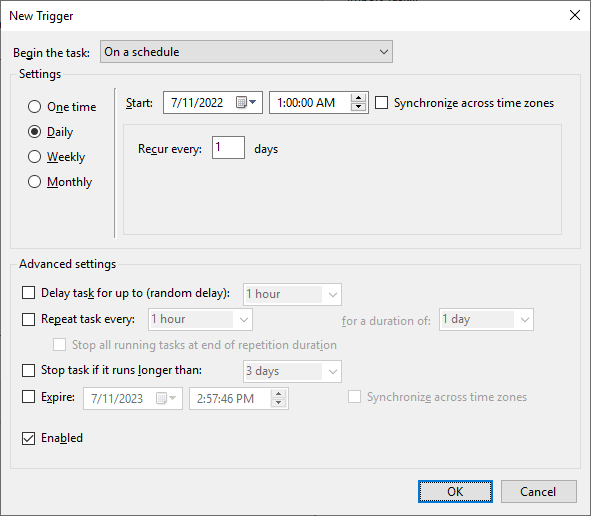The width and height of the screenshot is (591, 516).
Task: Close the New Trigger dialog
Action: [574, 15]
